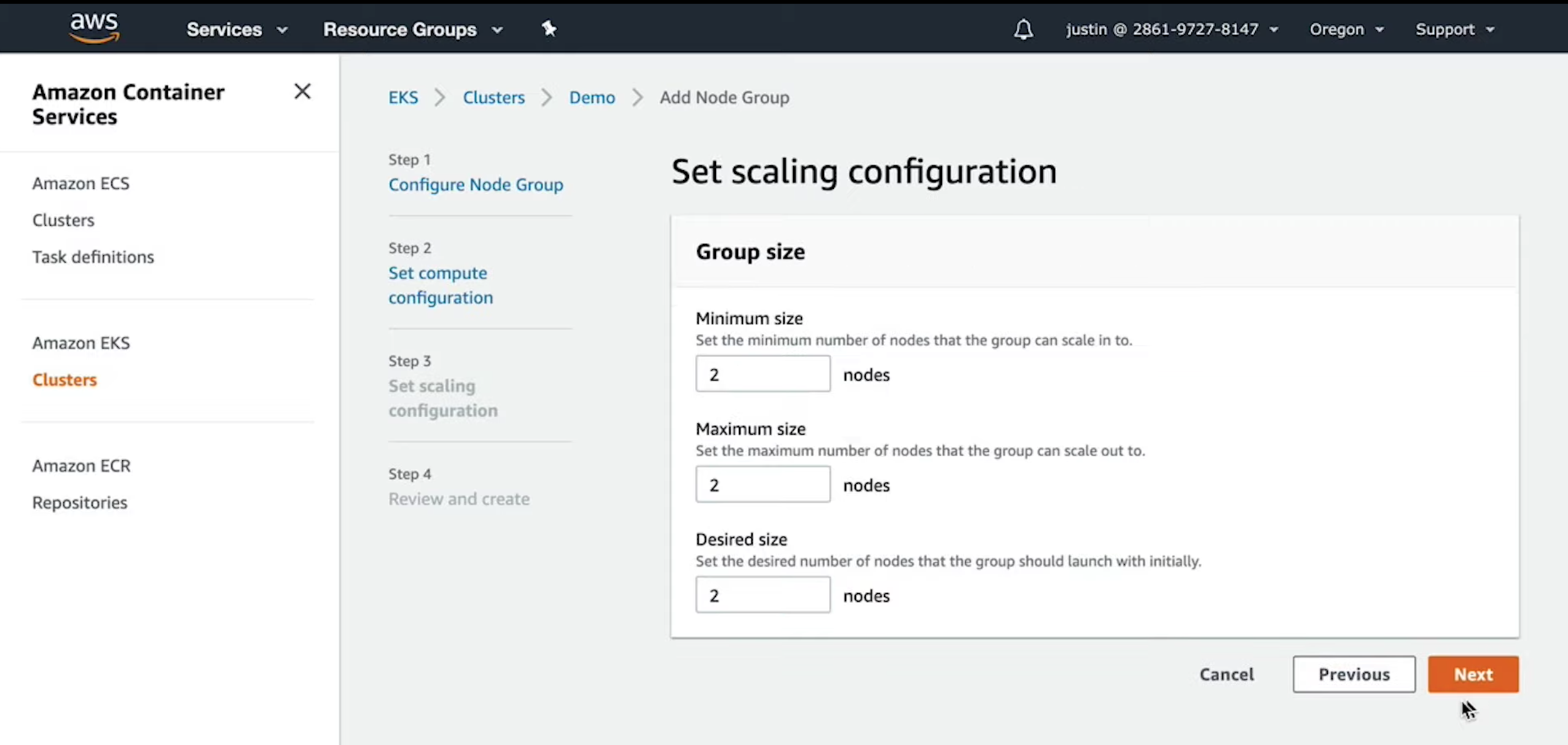Screen dimensions: 1568x745
Task: Click the AWS logo home icon
Action: pyautogui.click(x=94, y=28)
